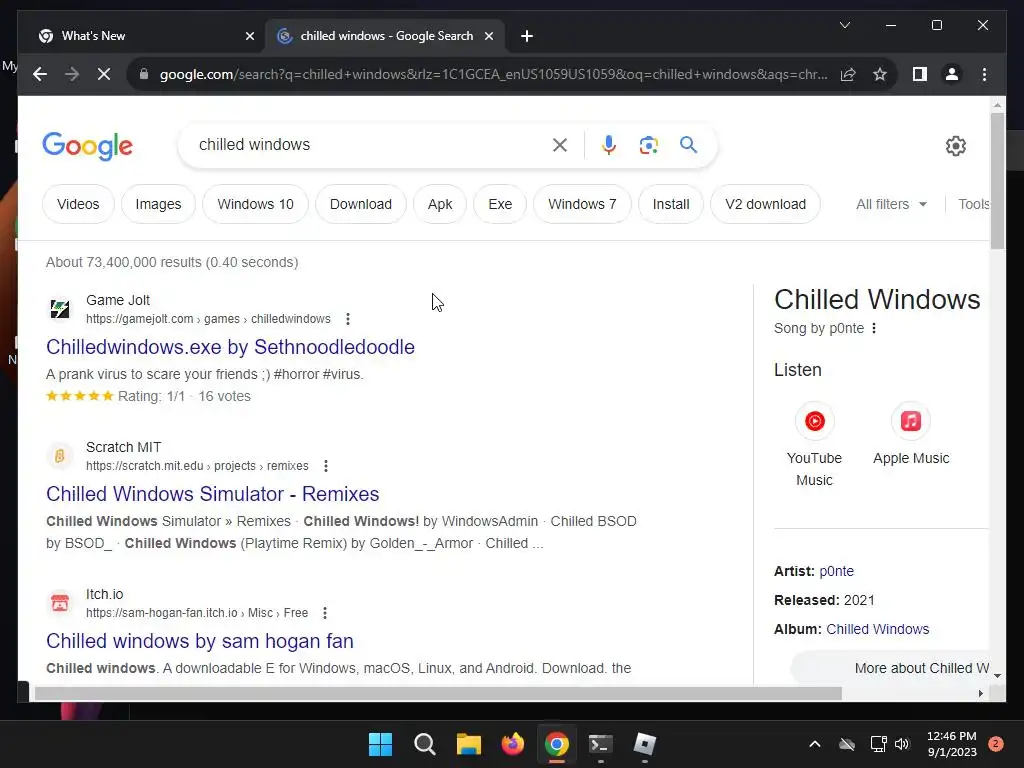Bookmark this page with the star icon

click(x=880, y=74)
